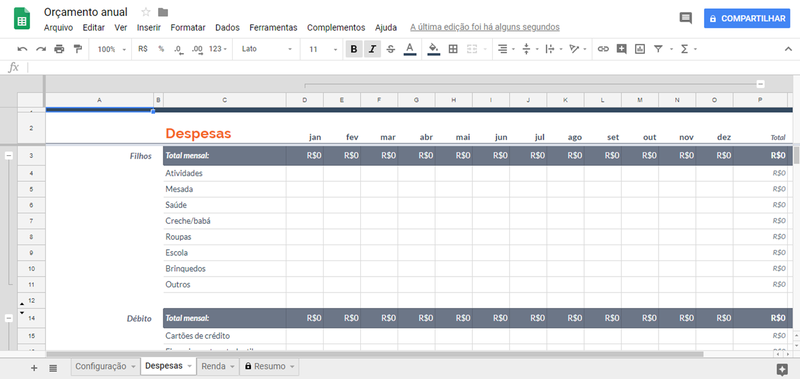This screenshot has height=379, width=800.
Task: Open the all sheets list icon
Action: (x=53, y=368)
